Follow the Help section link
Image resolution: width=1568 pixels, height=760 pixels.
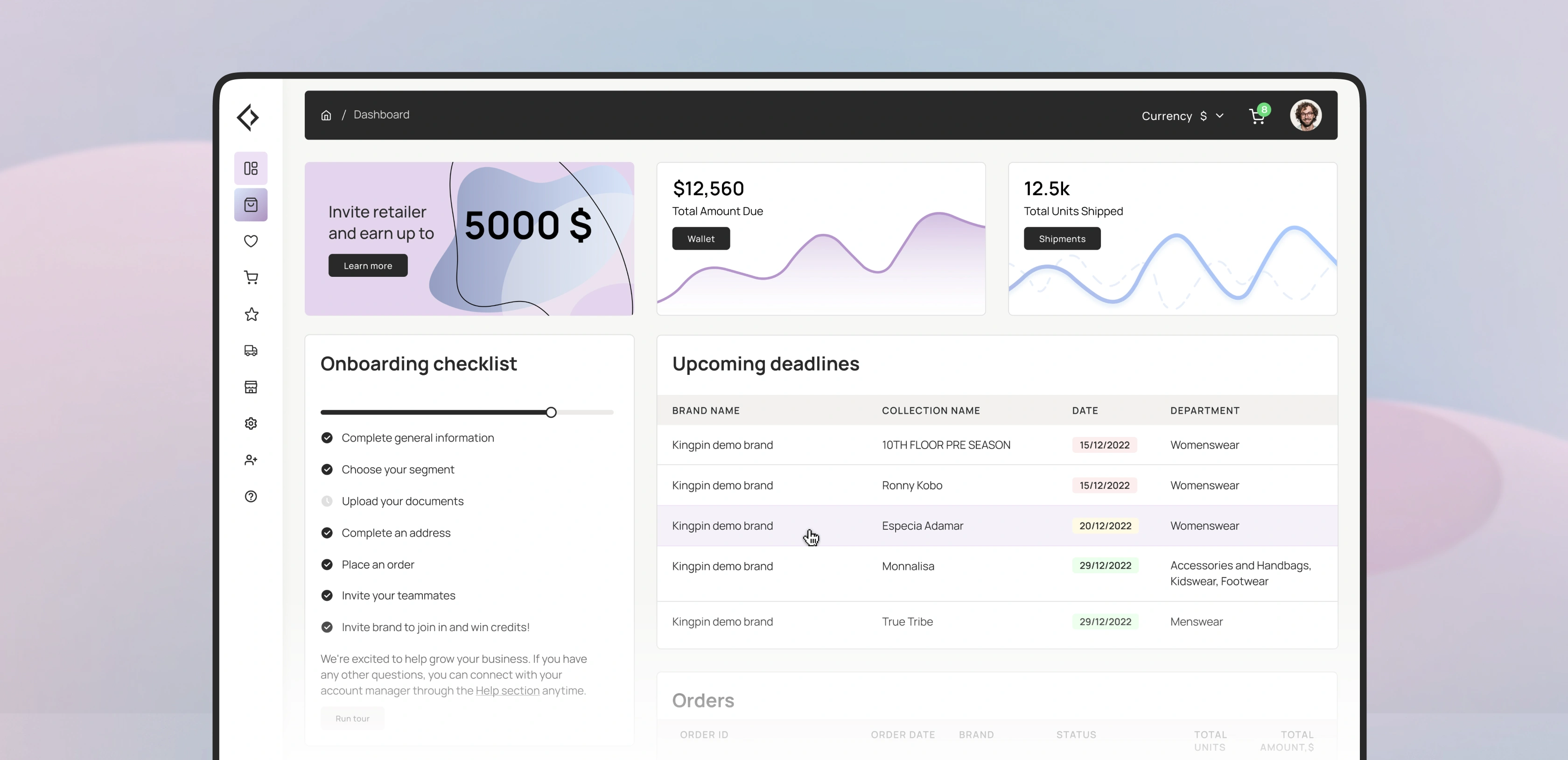pyautogui.click(x=508, y=690)
